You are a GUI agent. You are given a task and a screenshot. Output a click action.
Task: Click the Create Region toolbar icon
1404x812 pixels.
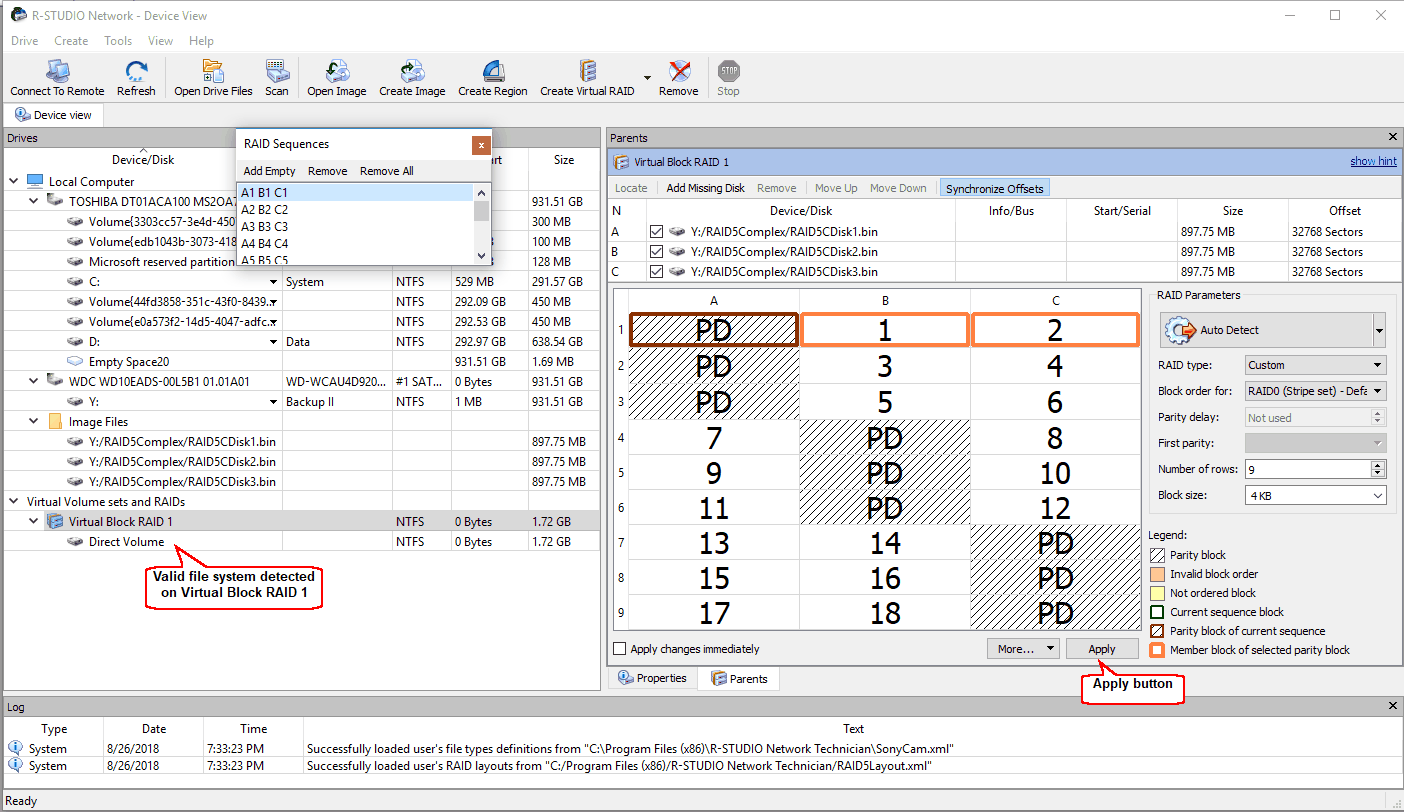[493, 71]
